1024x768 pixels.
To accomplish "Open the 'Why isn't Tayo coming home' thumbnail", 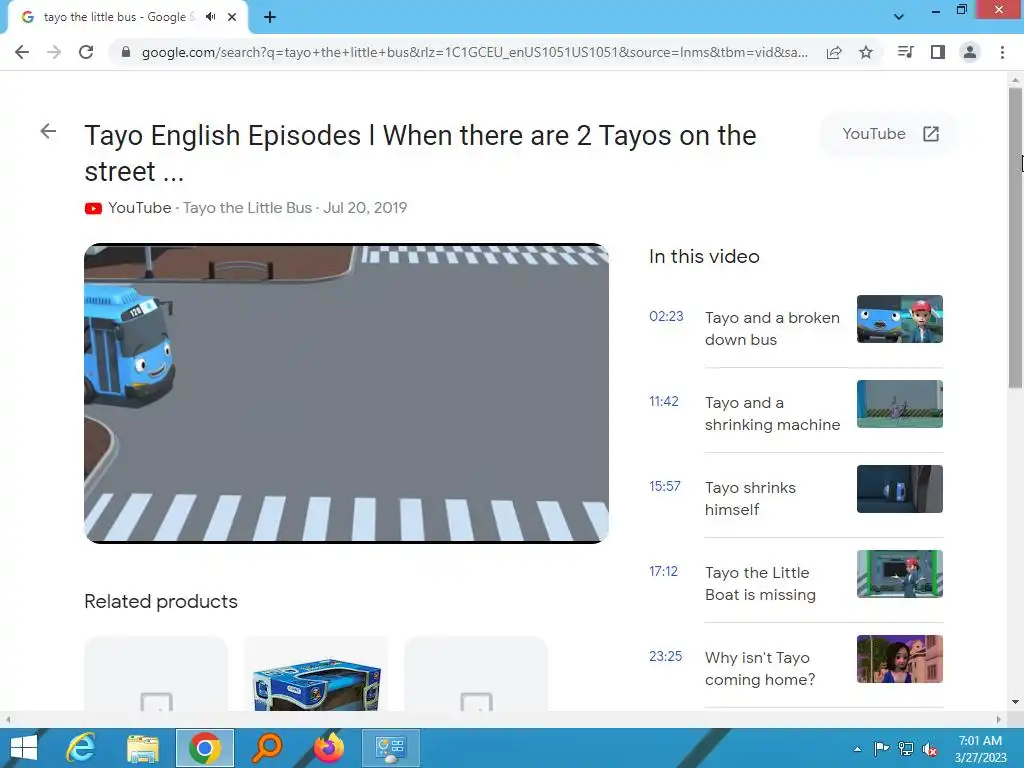I will click(x=899, y=658).
